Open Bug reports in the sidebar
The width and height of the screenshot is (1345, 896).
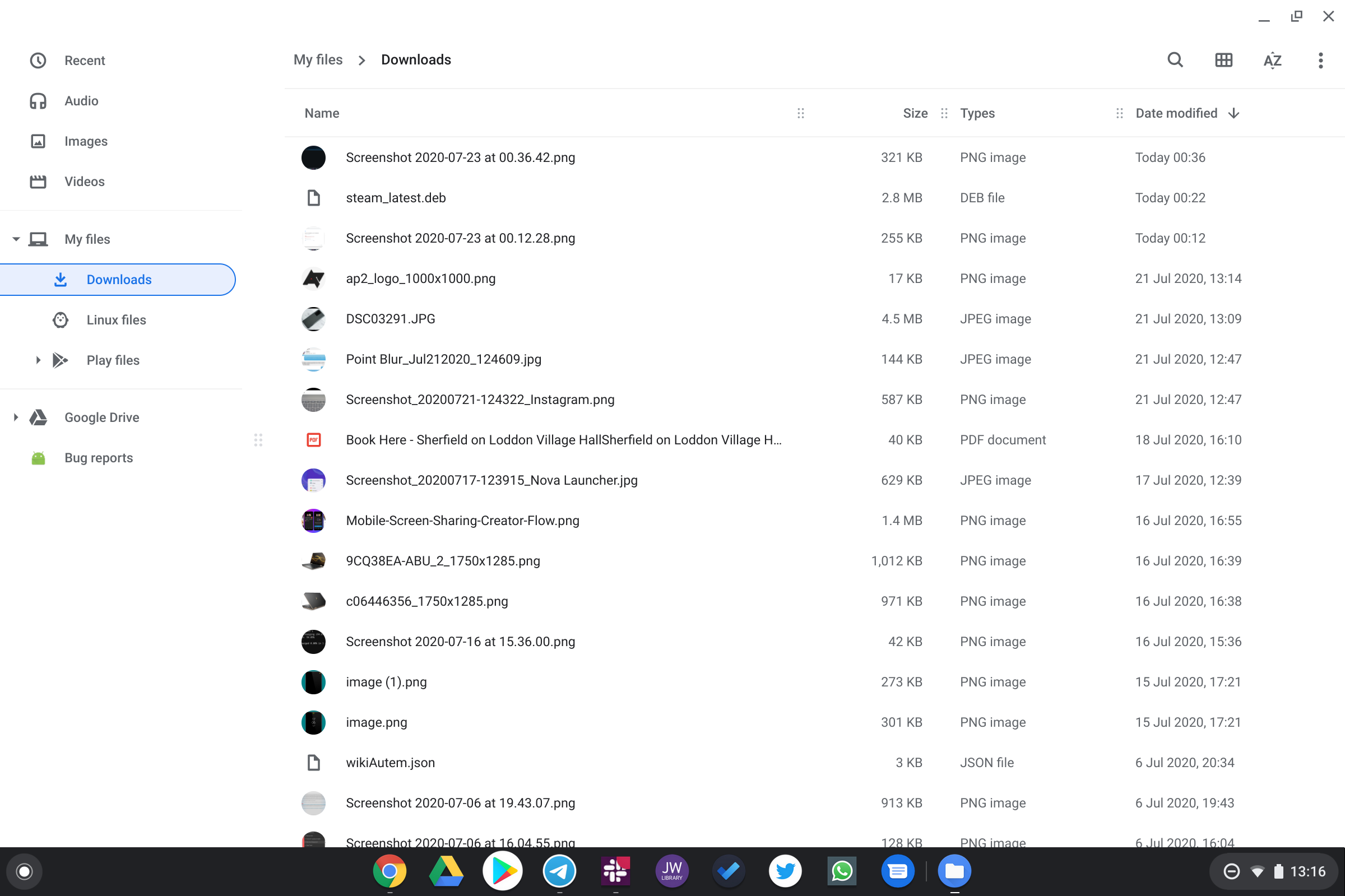(x=98, y=457)
